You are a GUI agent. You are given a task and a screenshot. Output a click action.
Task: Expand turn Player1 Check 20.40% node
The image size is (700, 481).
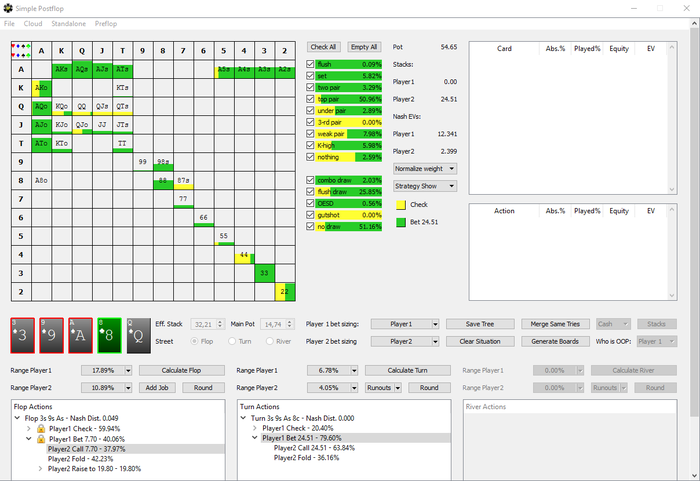click(255, 428)
